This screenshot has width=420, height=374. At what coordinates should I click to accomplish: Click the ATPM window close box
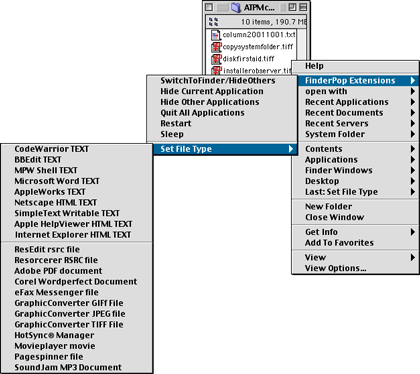(209, 7)
